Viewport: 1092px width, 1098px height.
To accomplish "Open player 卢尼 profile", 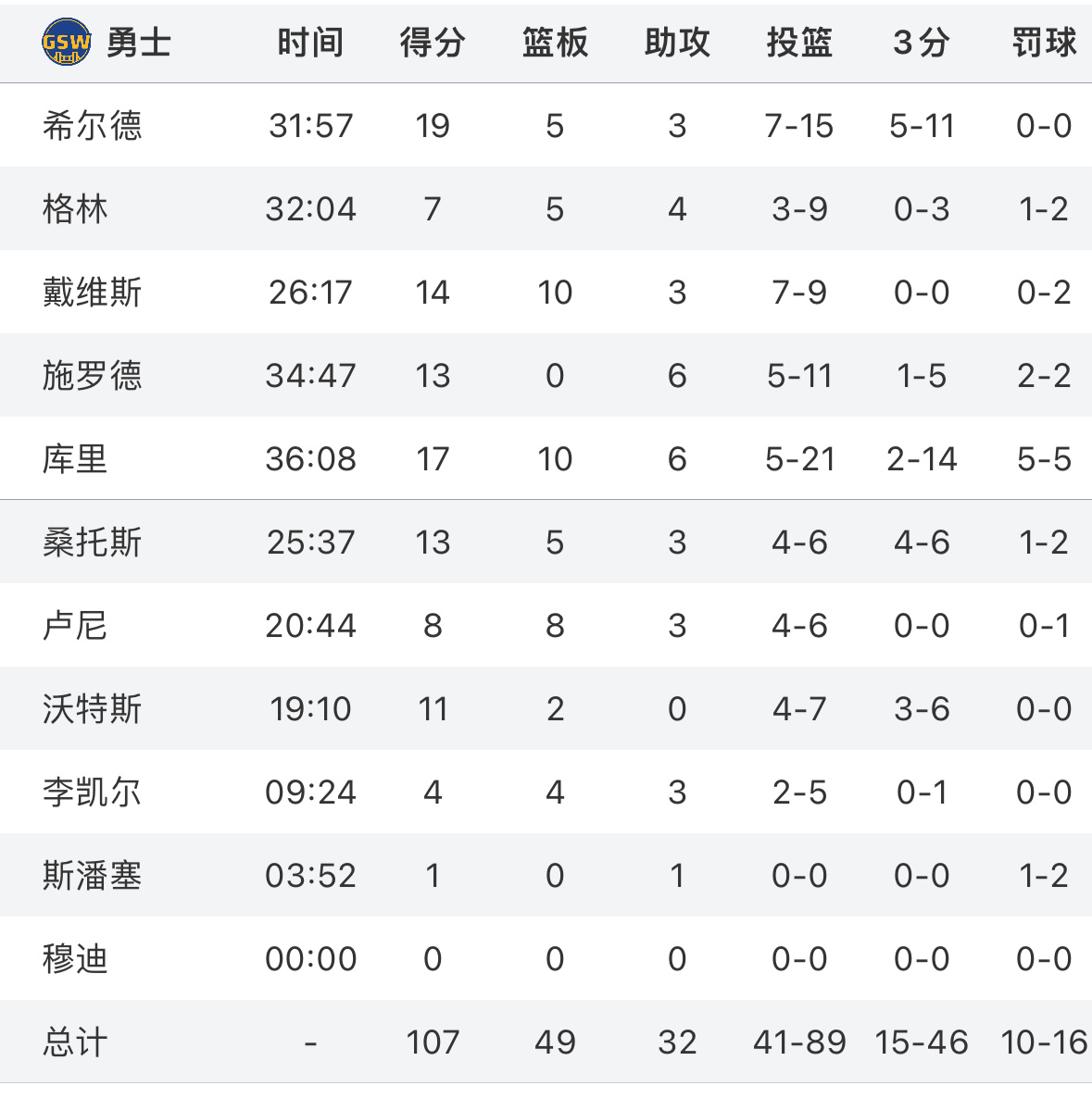I will point(75,626).
